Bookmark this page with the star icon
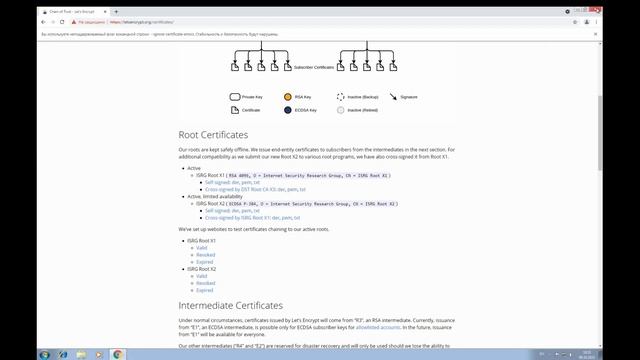 click(575, 22)
